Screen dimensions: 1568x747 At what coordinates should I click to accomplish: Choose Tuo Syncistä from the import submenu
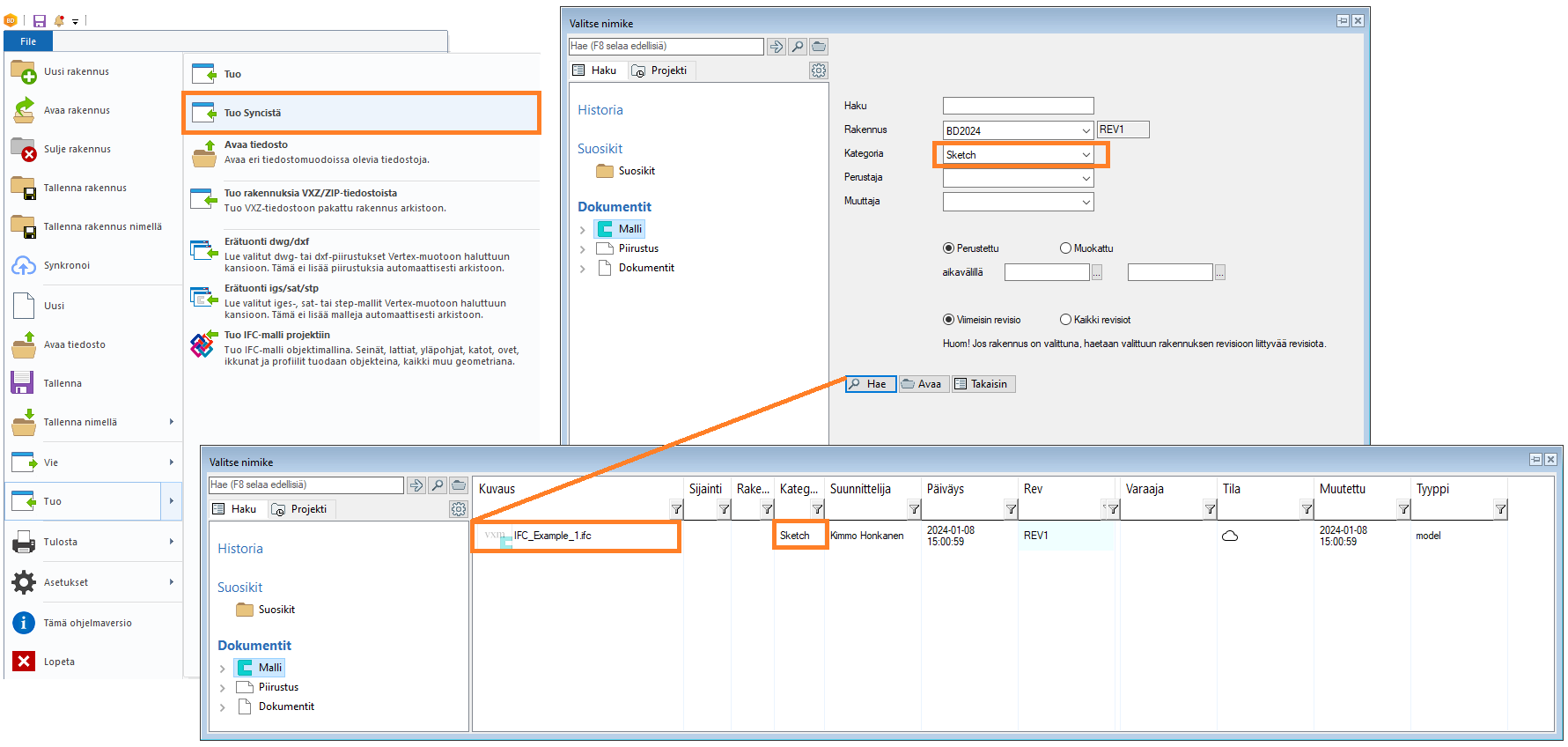click(x=362, y=113)
